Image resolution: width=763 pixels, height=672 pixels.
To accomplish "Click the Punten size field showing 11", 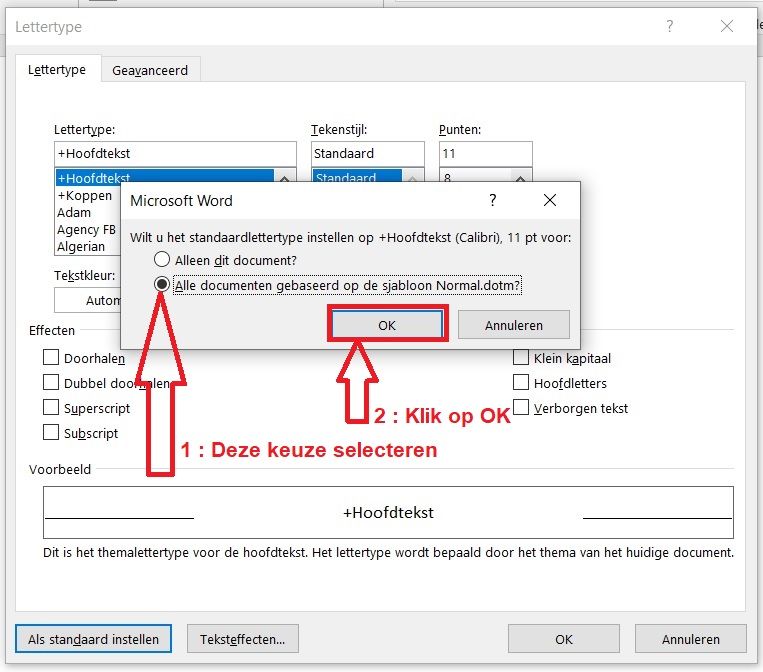I will pos(485,154).
